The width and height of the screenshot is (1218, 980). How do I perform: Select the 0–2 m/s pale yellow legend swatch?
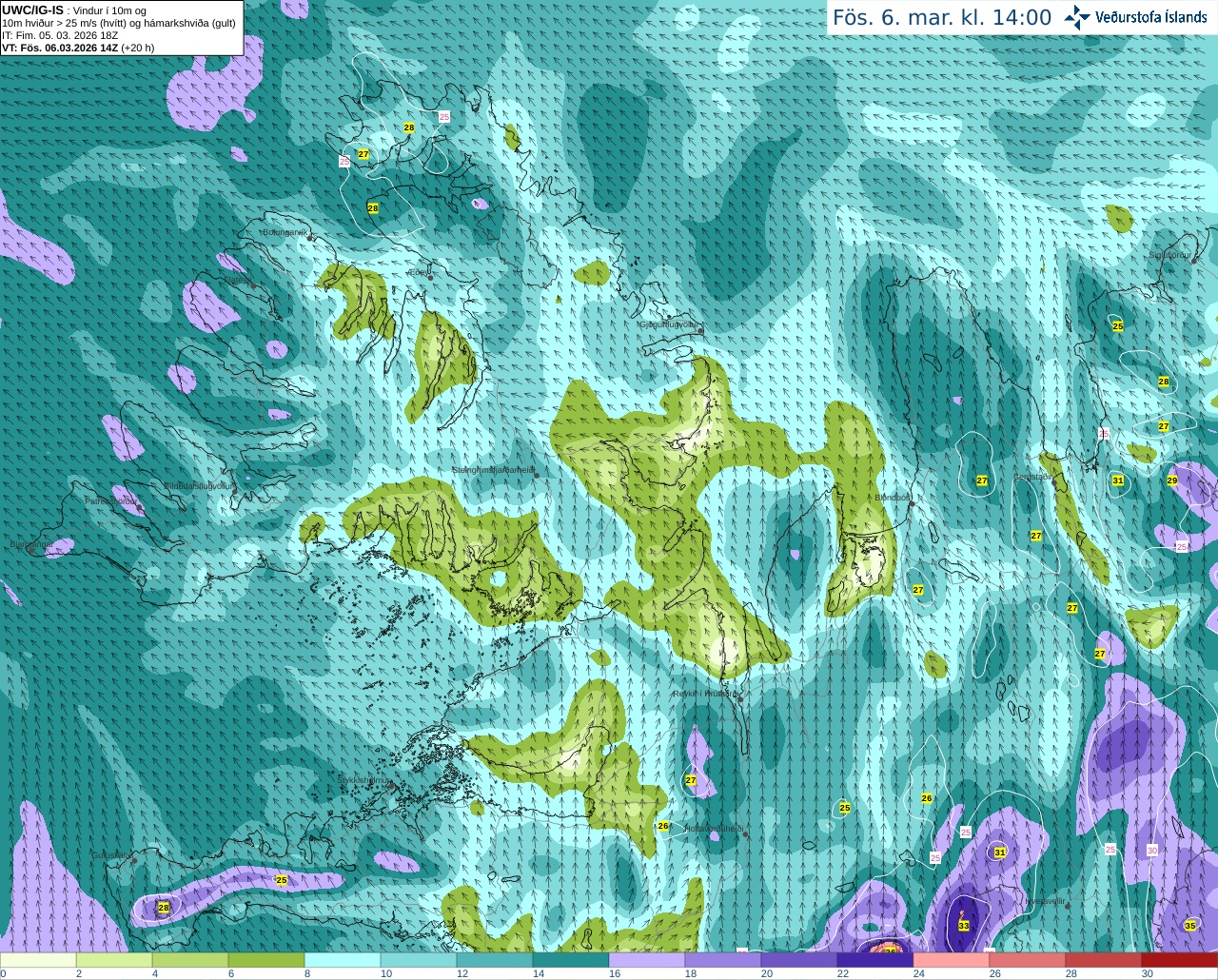click(x=38, y=960)
